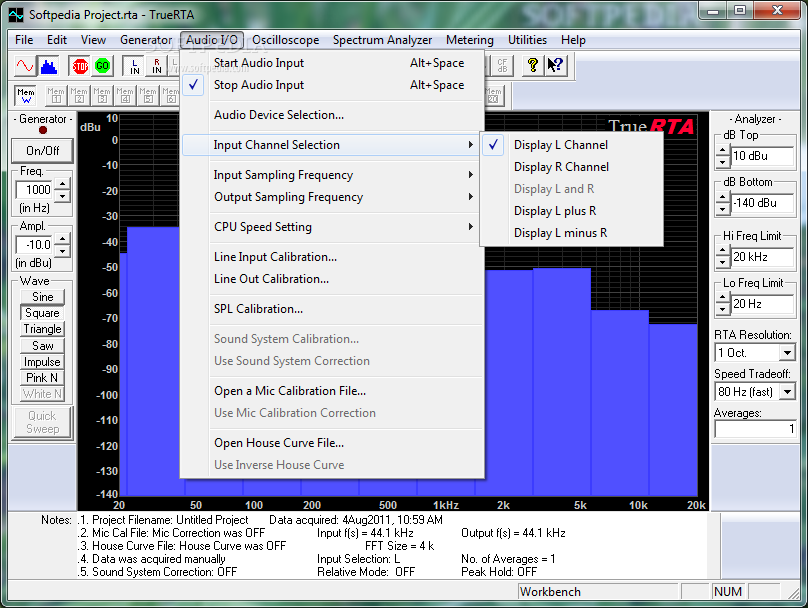Screen dimensions: 808x608
Task: Click the Edit menu
Action: pyautogui.click(x=57, y=40)
